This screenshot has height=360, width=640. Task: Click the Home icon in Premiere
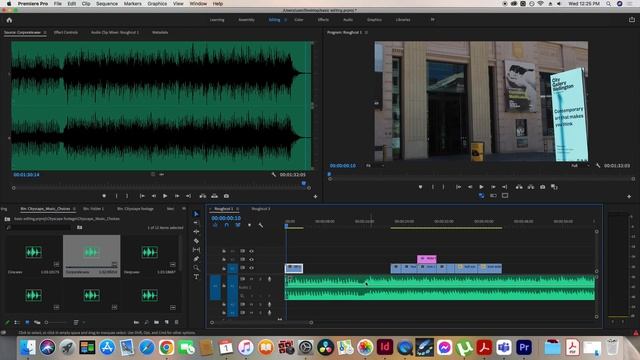[9, 20]
